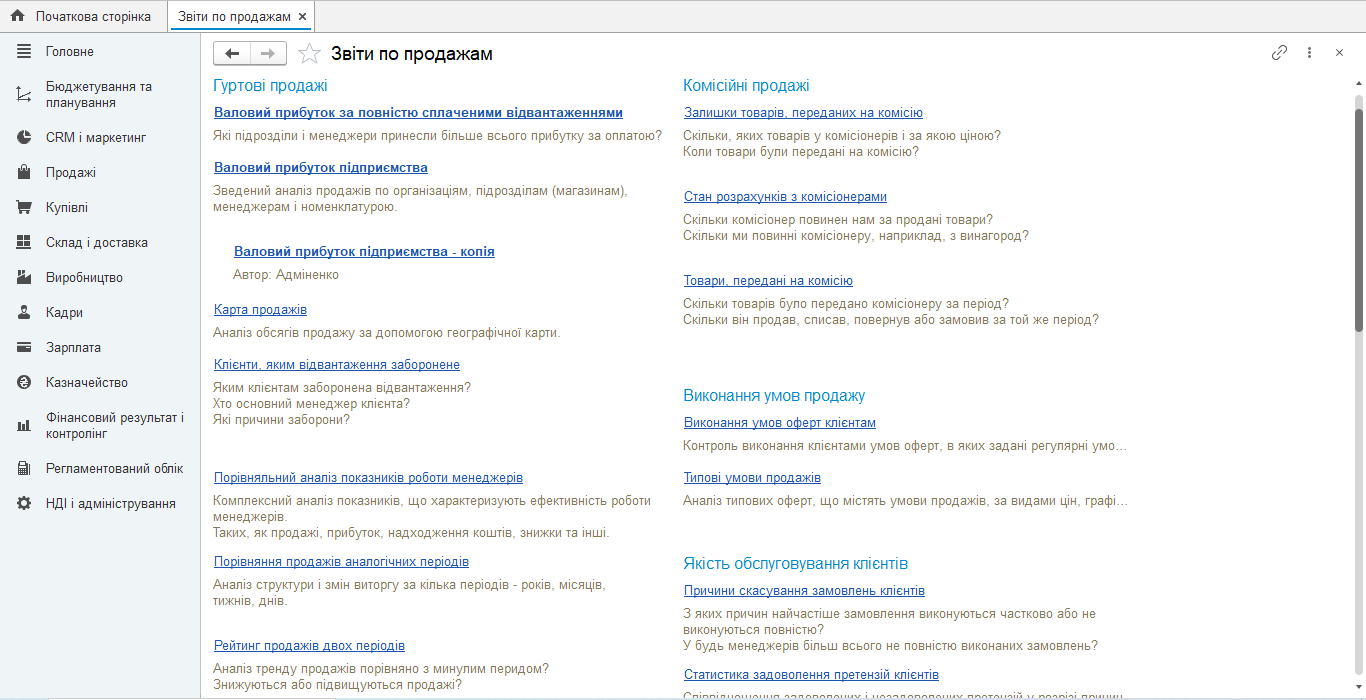Go back with the left arrow button
The height and width of the screenshot is (700, 1366).
pos(232,53)
